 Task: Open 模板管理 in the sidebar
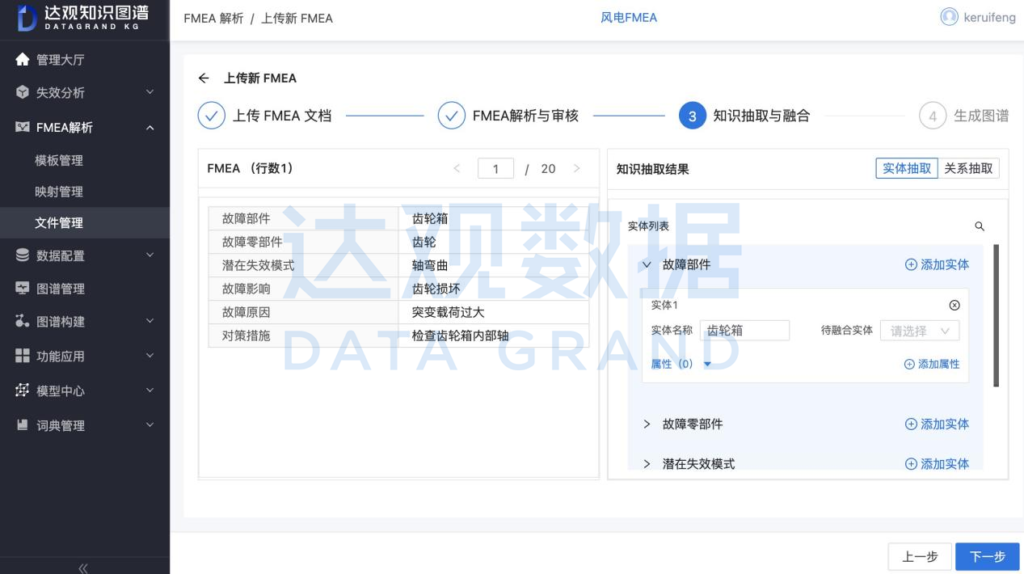tap(59, 160)
